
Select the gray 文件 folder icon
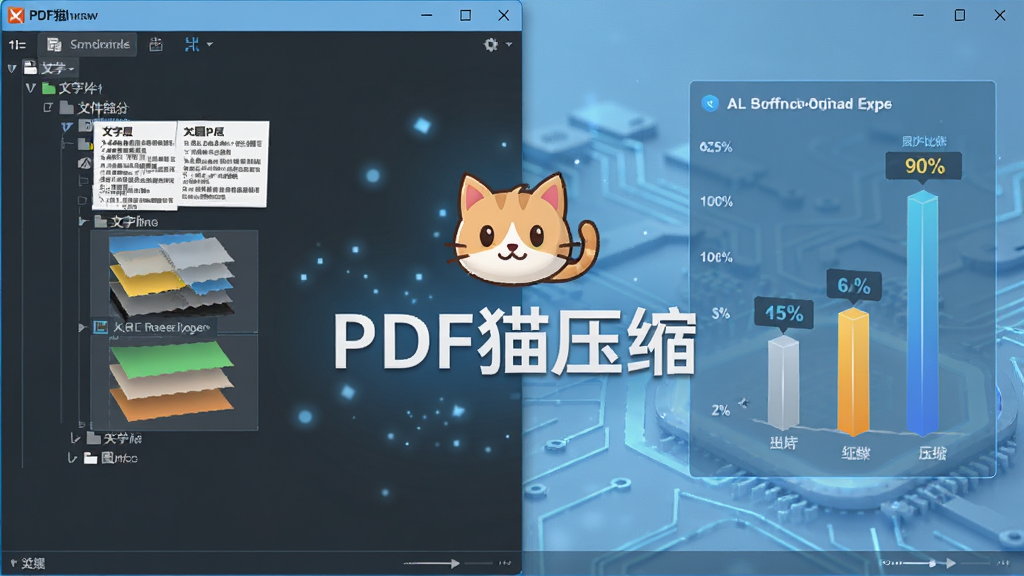tap(67, 107)
